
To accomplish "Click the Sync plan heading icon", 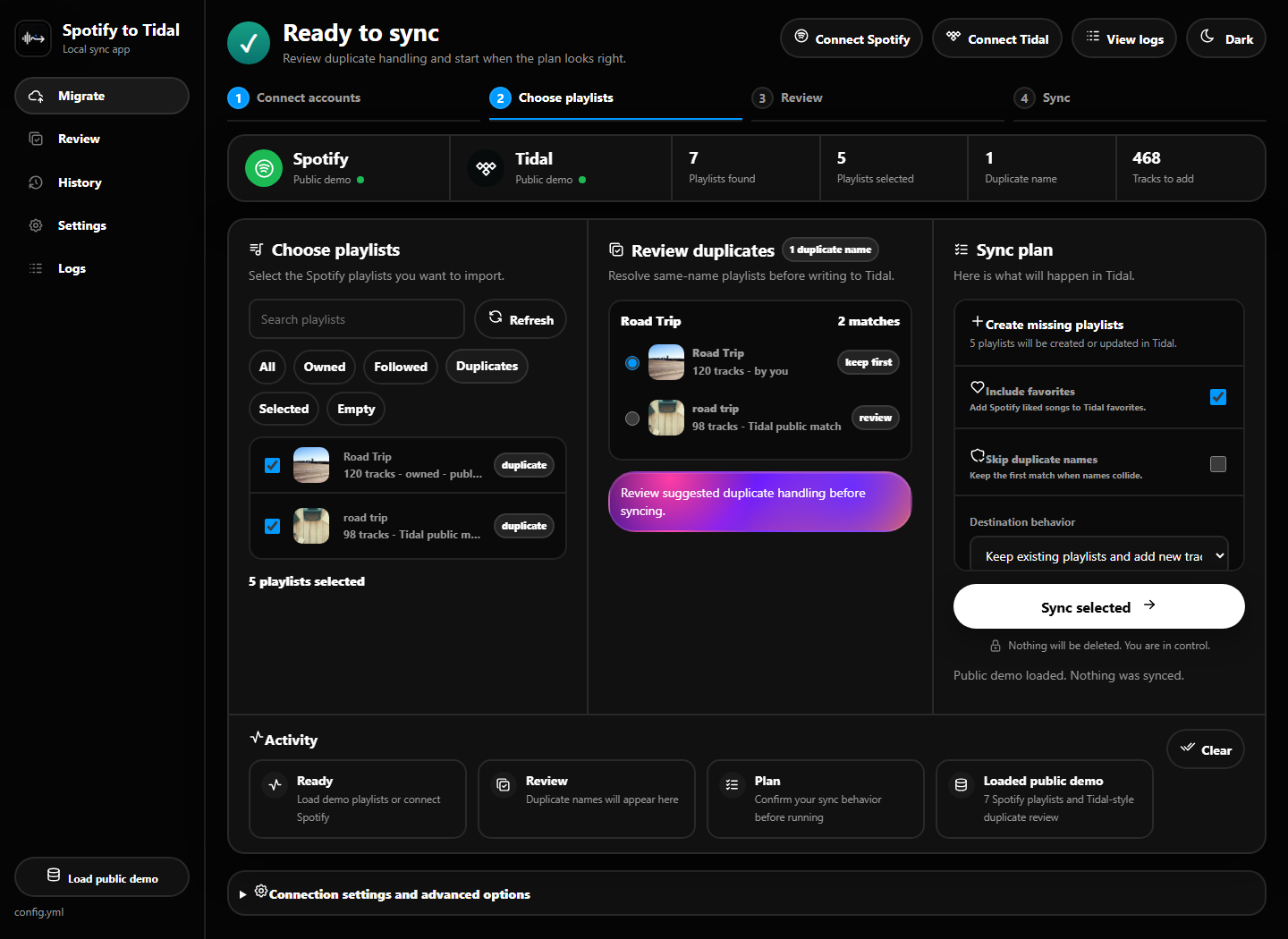I will tap(962, 250).
